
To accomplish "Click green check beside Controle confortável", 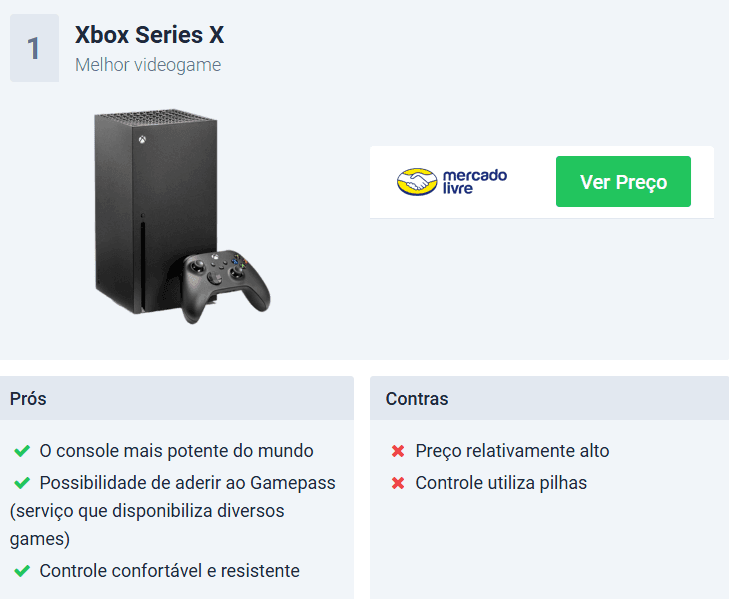I will click(22, 571).
